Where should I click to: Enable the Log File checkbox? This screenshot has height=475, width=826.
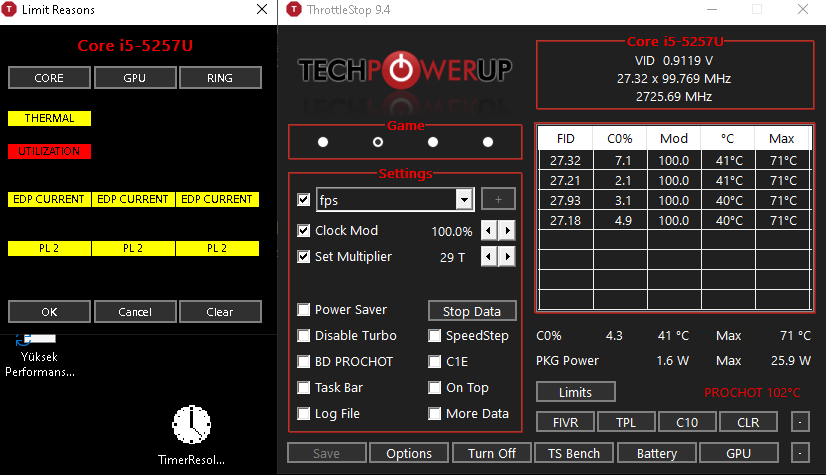303,414
